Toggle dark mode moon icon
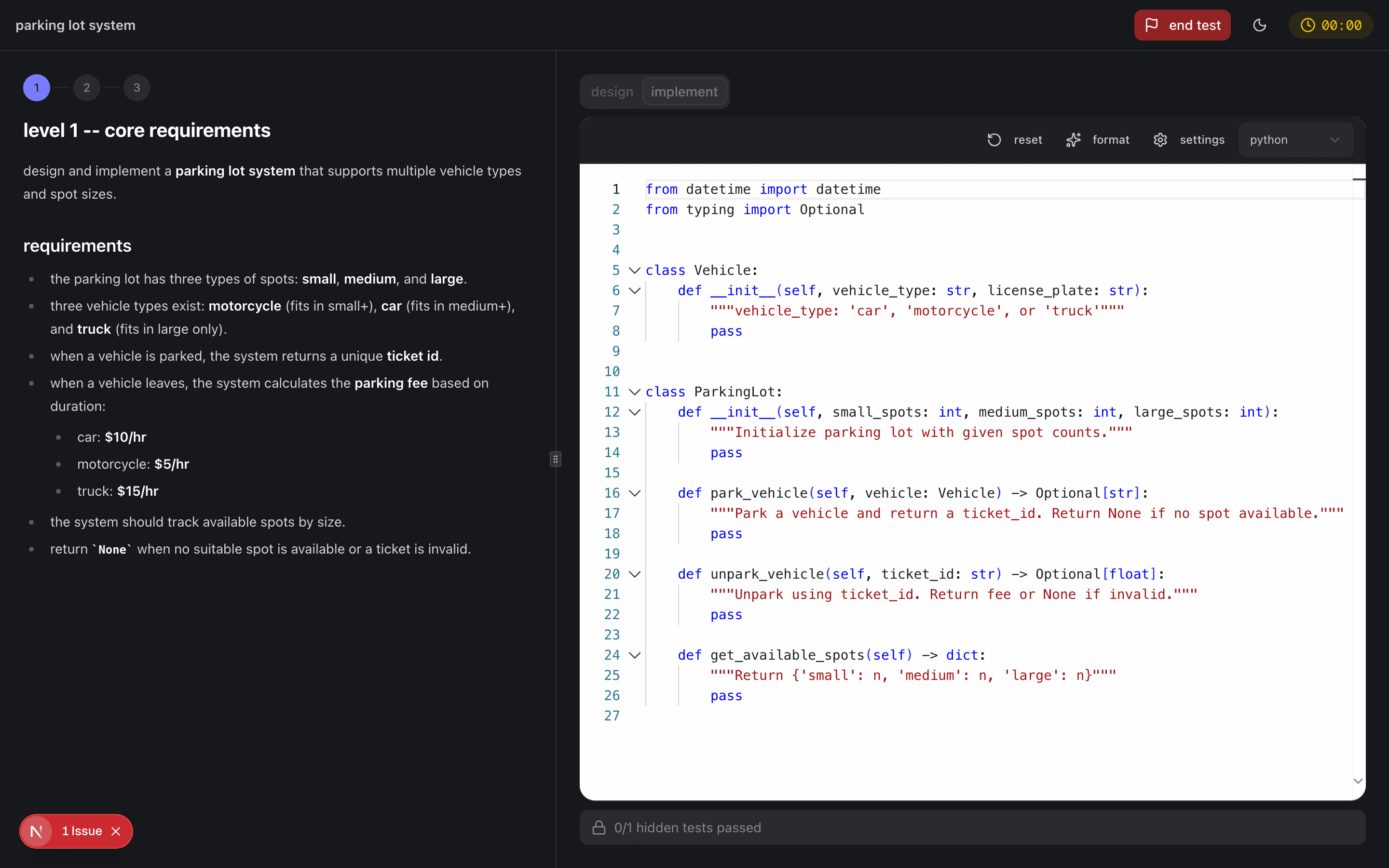Screen dimensions: 1389x868 [x=1259, y=25]
